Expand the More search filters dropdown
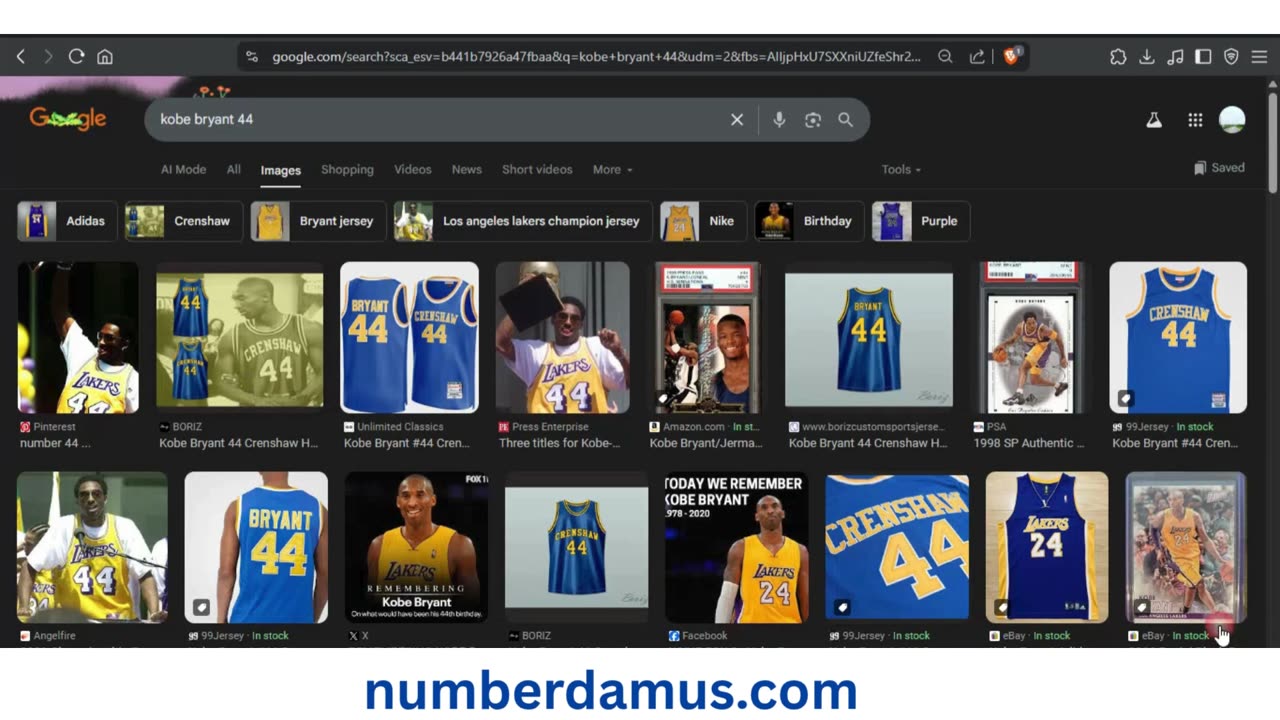Viewport: 1280px width, 720px height. click(x=612, y=170)
